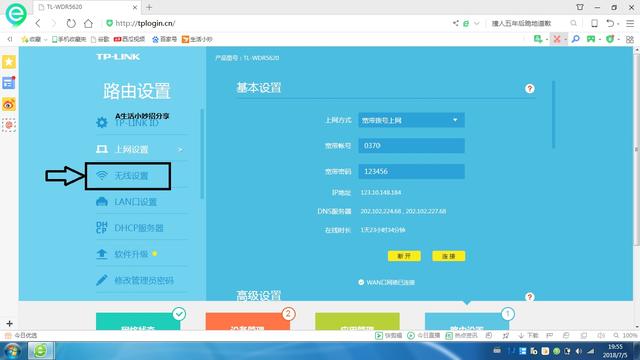Click the browser search box
The width and height of the screenshot is (640, 360).
click(x=529, y=23)
